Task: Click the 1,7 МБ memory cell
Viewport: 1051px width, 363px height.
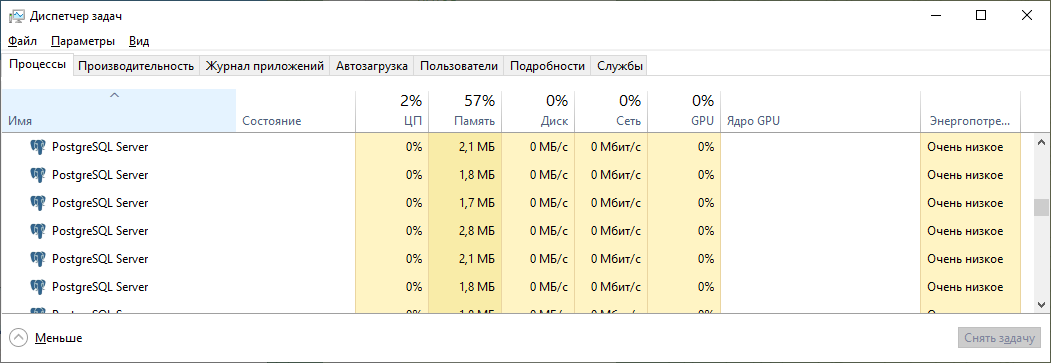Action: (465, 203)
